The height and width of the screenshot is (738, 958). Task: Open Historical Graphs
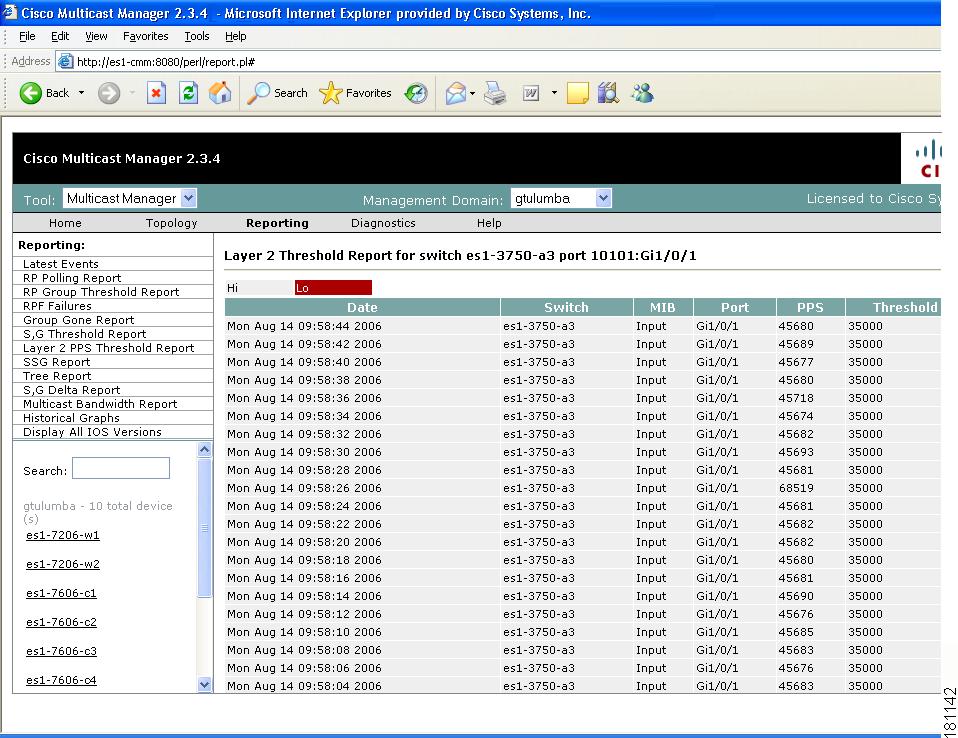(x=71, y=418)
